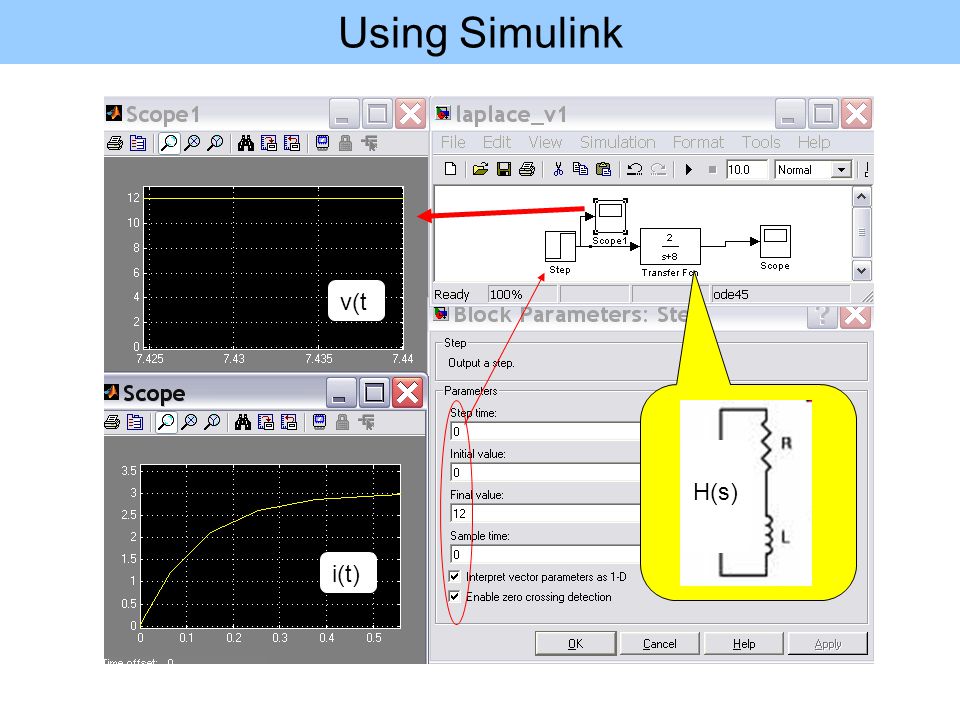
Task: Open File menu in laplace_v1
Action: [453, 142]
